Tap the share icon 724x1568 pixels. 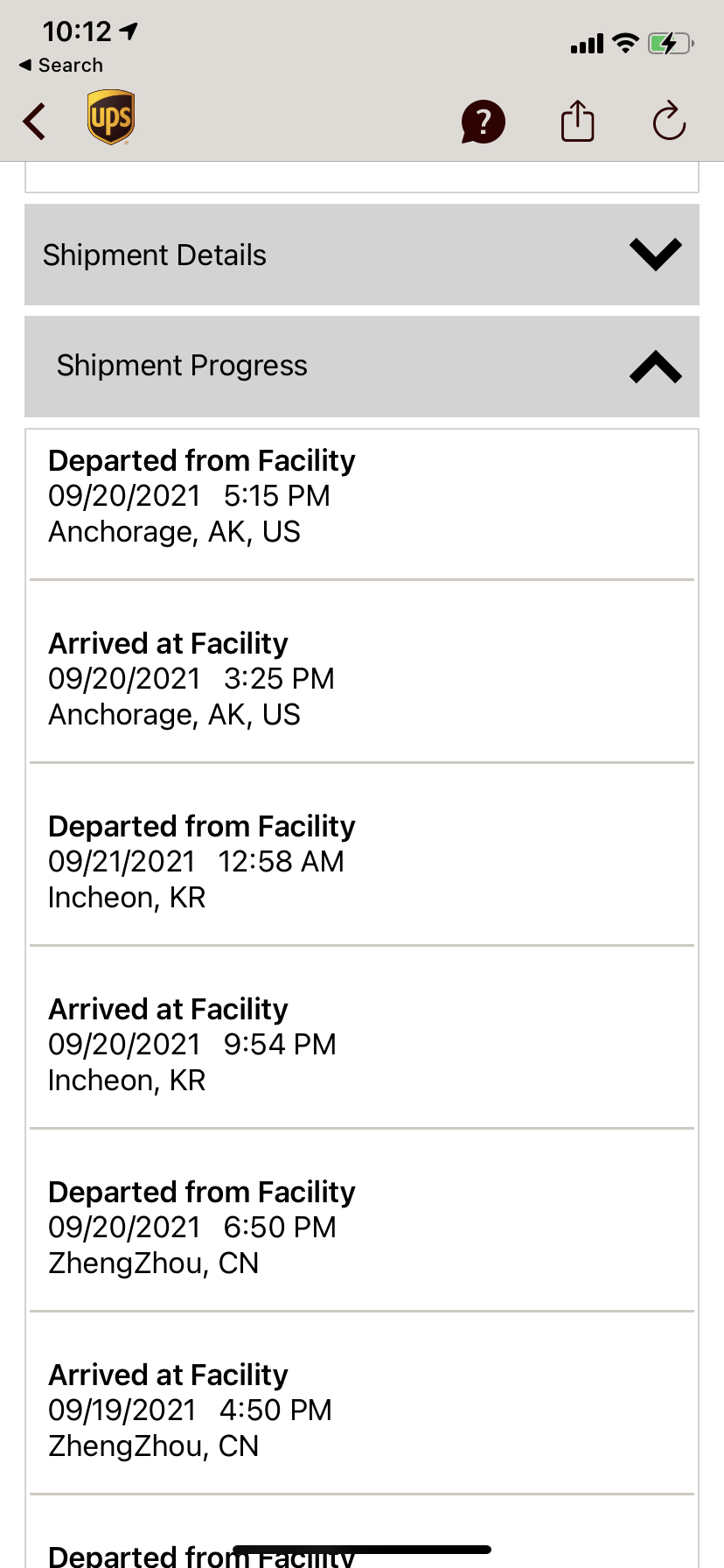pyautogui.click(x=577, y=121)
